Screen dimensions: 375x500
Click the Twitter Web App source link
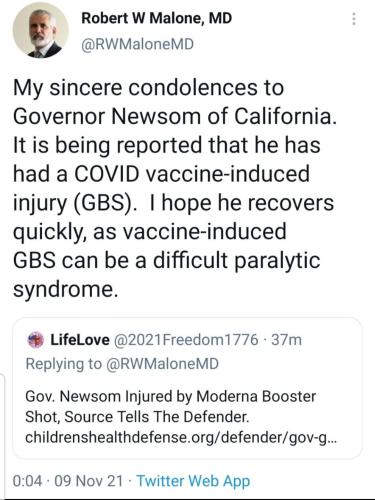tap(193, 481)
